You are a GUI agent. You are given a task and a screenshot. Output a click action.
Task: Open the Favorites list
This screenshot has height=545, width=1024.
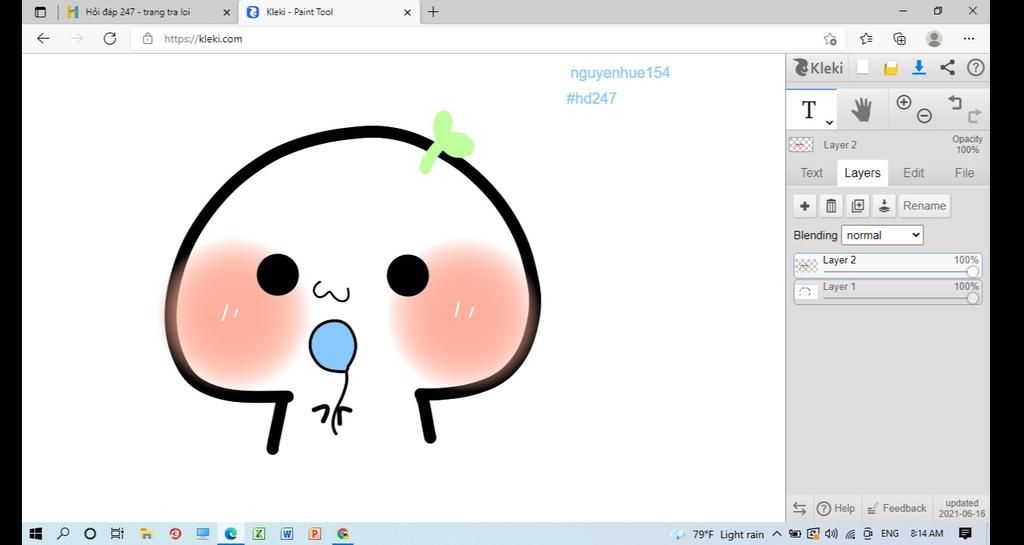866,39
